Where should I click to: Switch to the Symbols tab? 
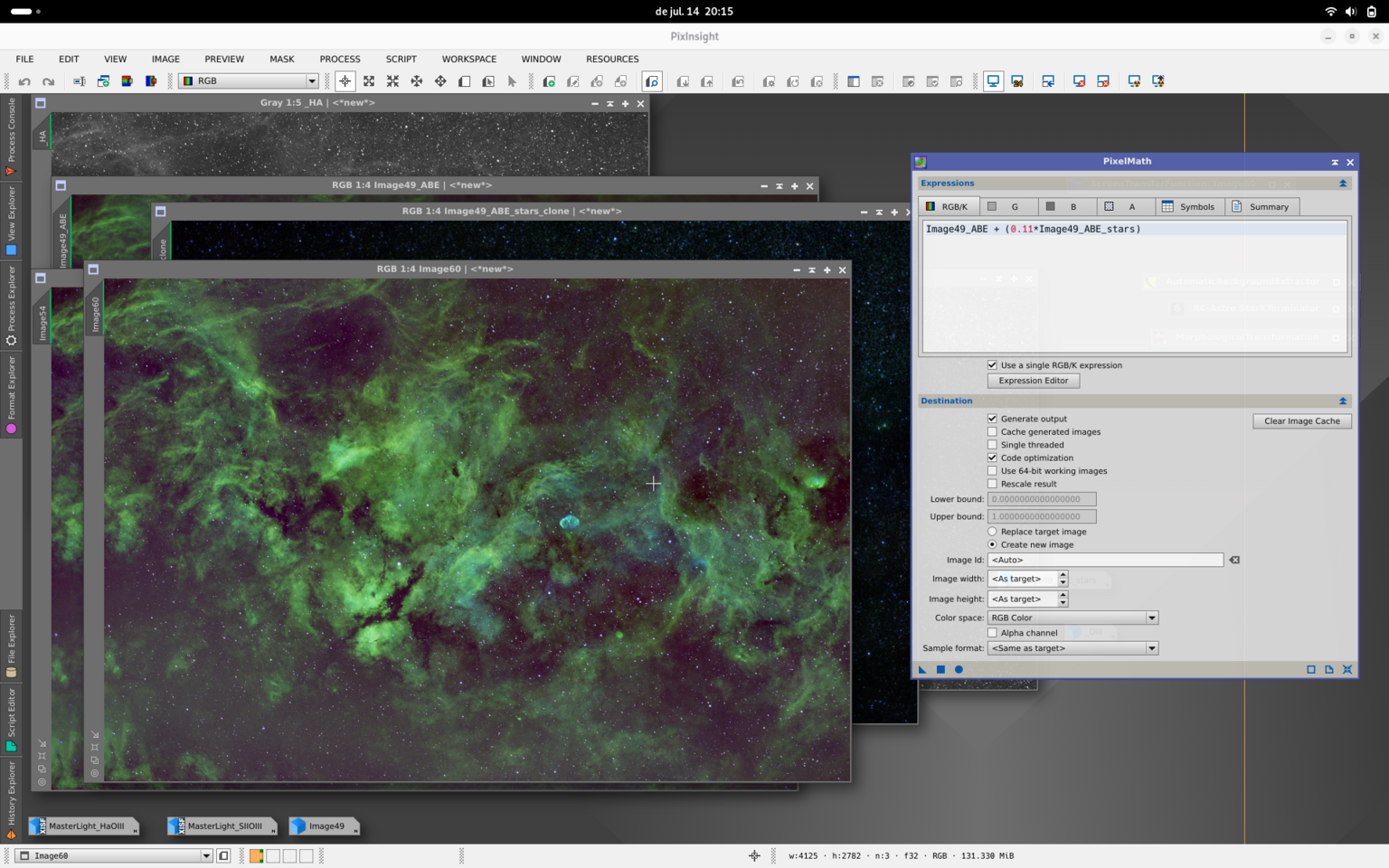point(1188,207)
